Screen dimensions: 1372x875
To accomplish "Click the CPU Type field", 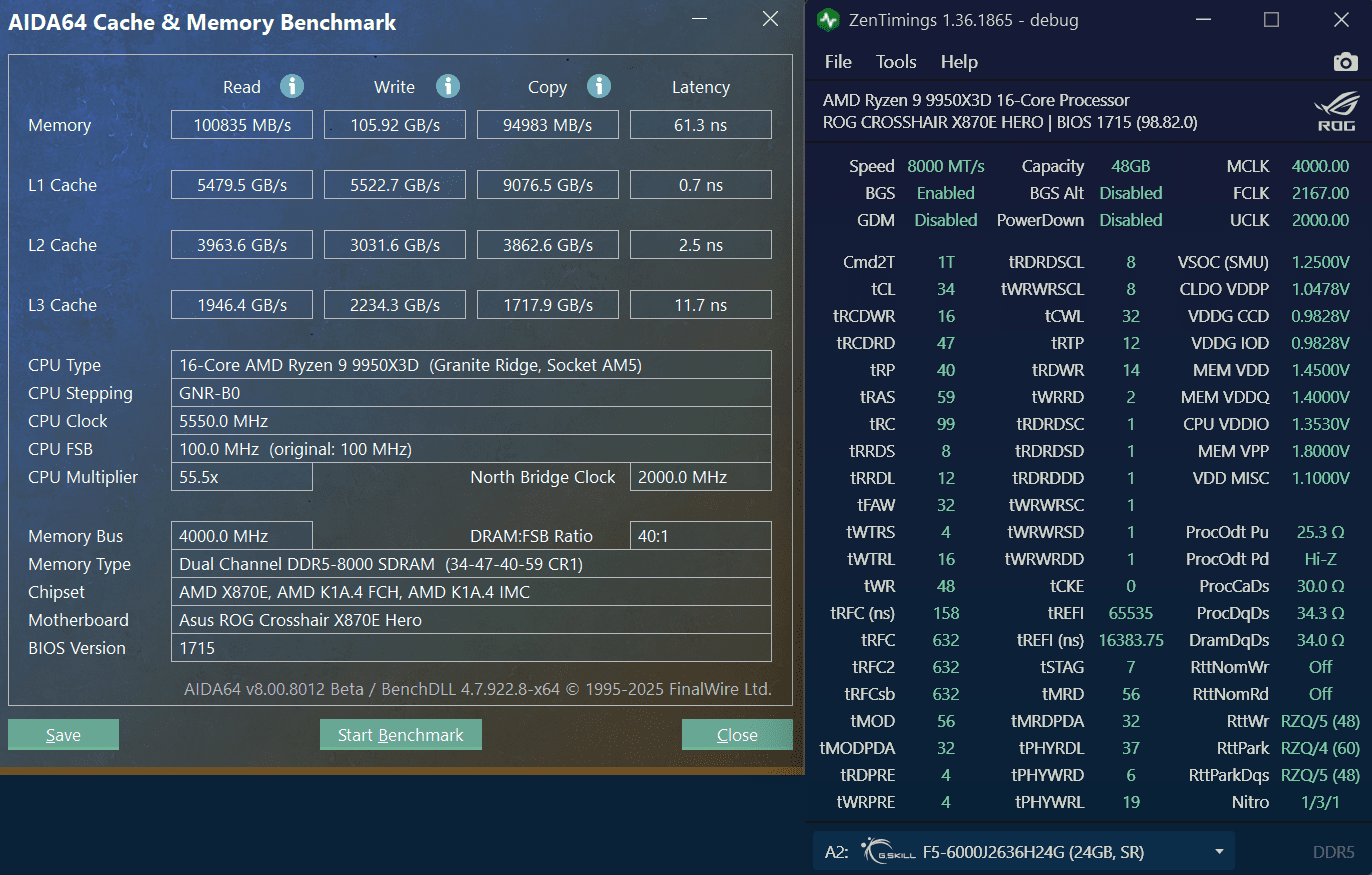I will click(471, 365).
